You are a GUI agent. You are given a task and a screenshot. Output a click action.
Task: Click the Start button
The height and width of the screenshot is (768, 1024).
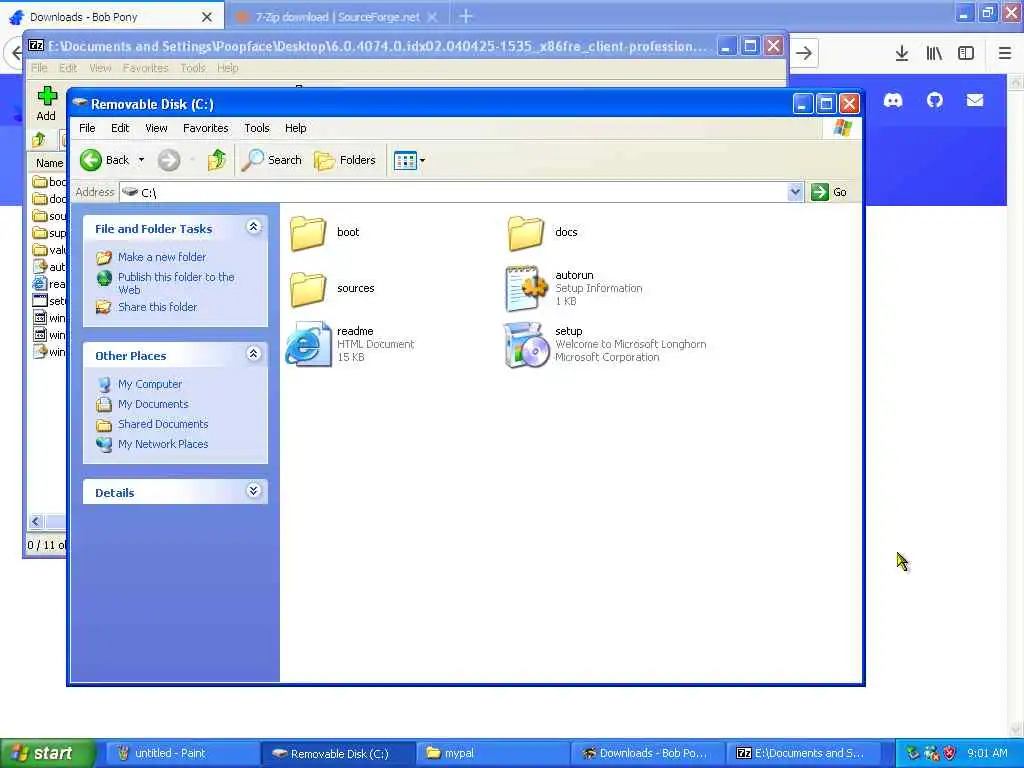[48, 753]
